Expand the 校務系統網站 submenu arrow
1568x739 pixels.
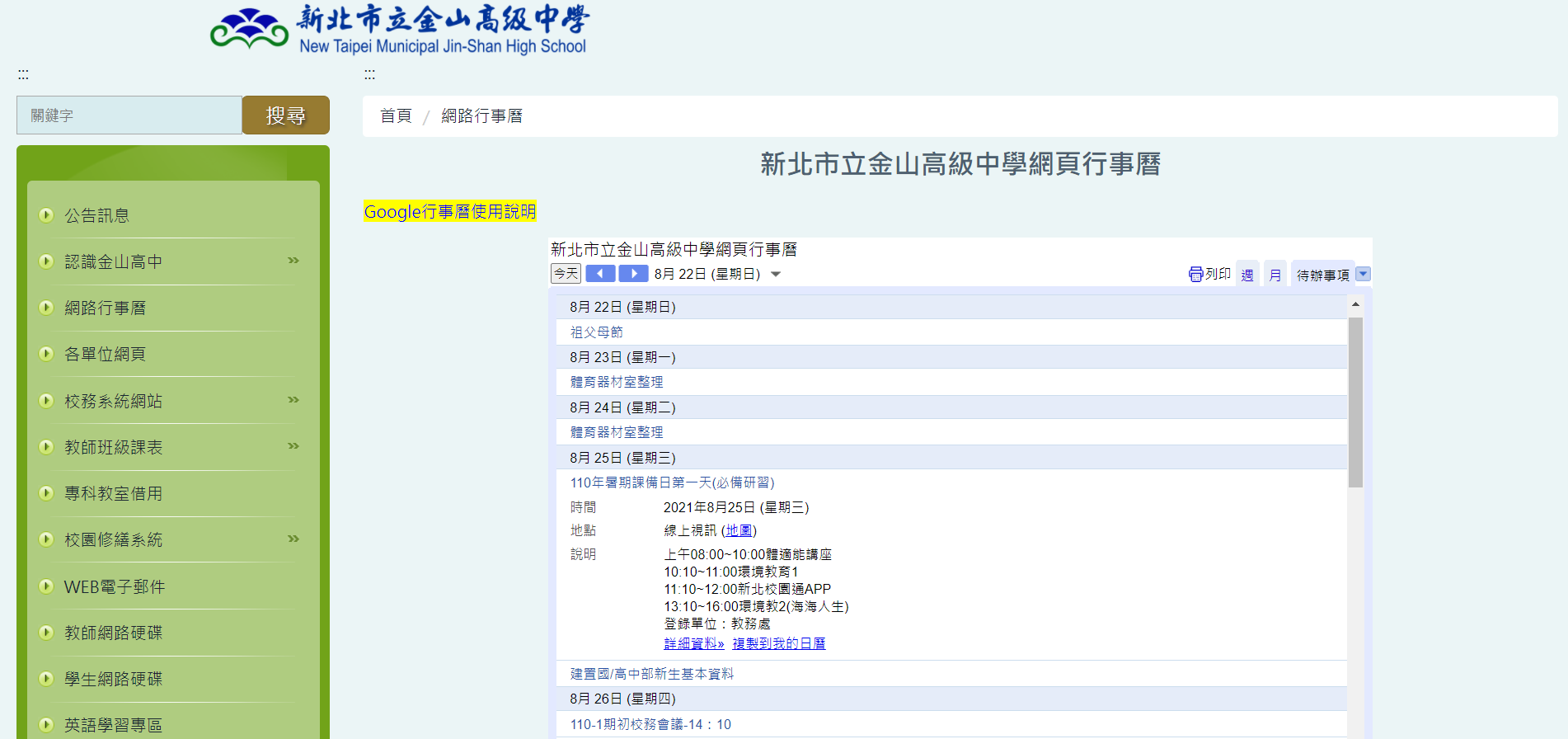click(x=293, y=400)
